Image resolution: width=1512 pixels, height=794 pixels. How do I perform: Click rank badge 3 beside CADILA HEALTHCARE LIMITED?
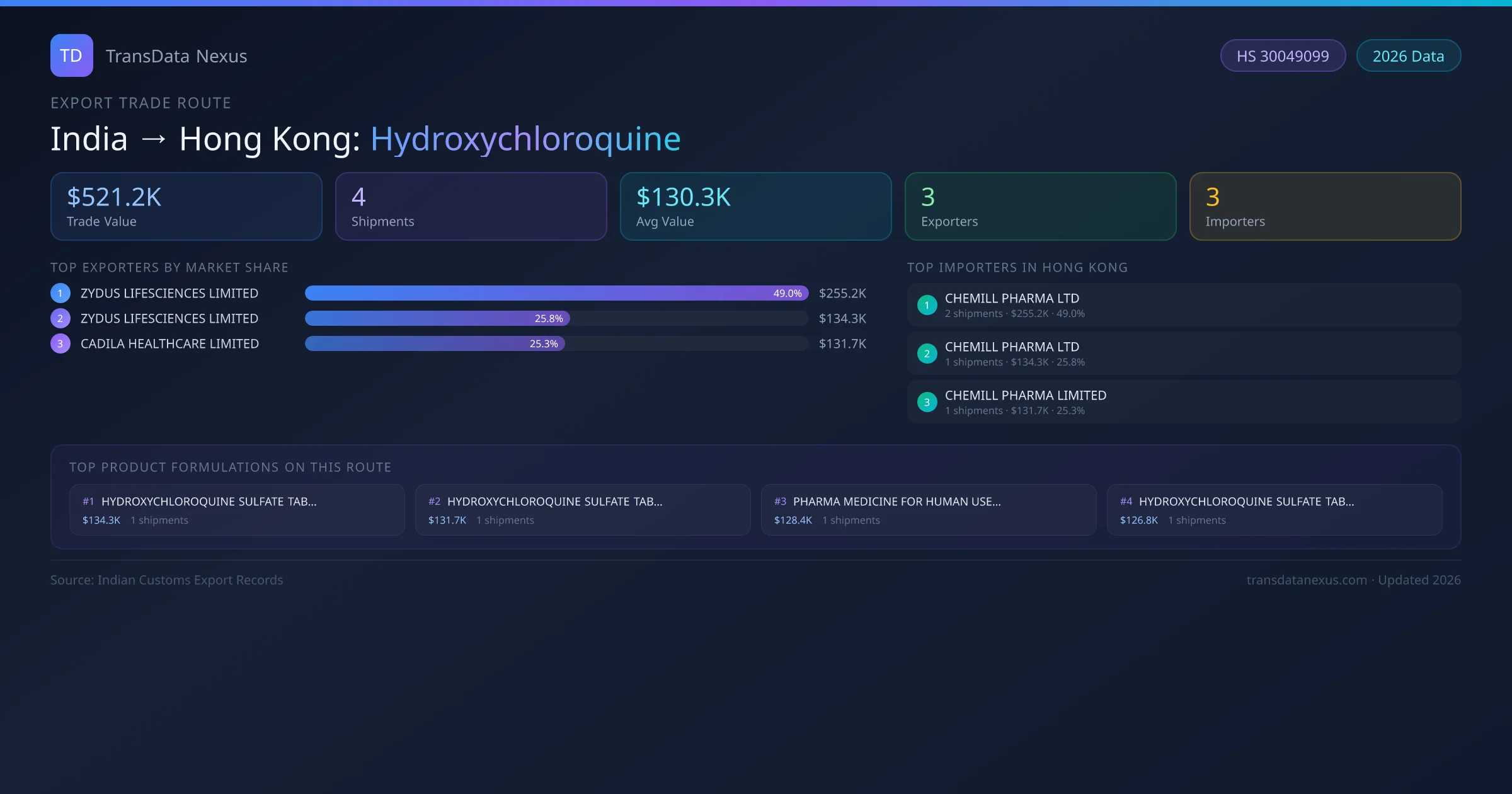click(x=60, y=343)
